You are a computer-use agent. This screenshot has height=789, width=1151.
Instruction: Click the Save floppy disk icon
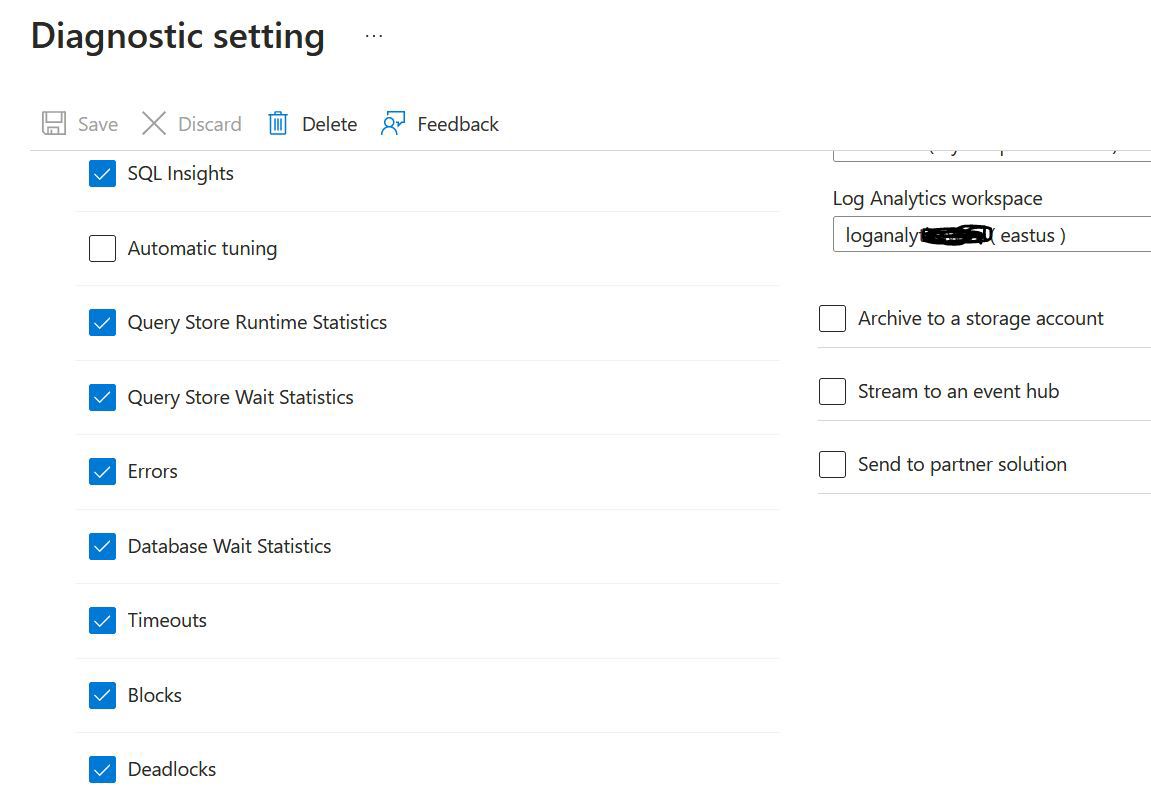coord(54,123)
